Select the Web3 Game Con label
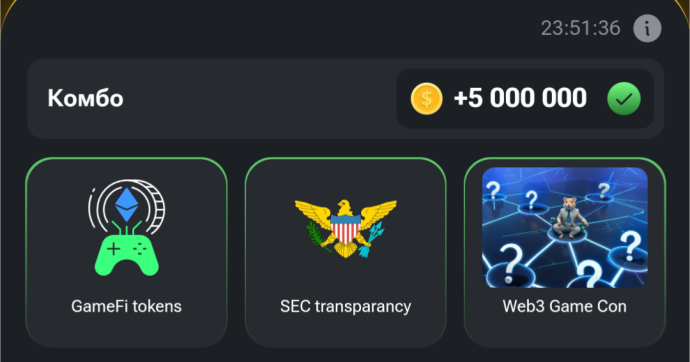This screenshot has height=362, width=690. pyautogui.click(x=565, y=306)
